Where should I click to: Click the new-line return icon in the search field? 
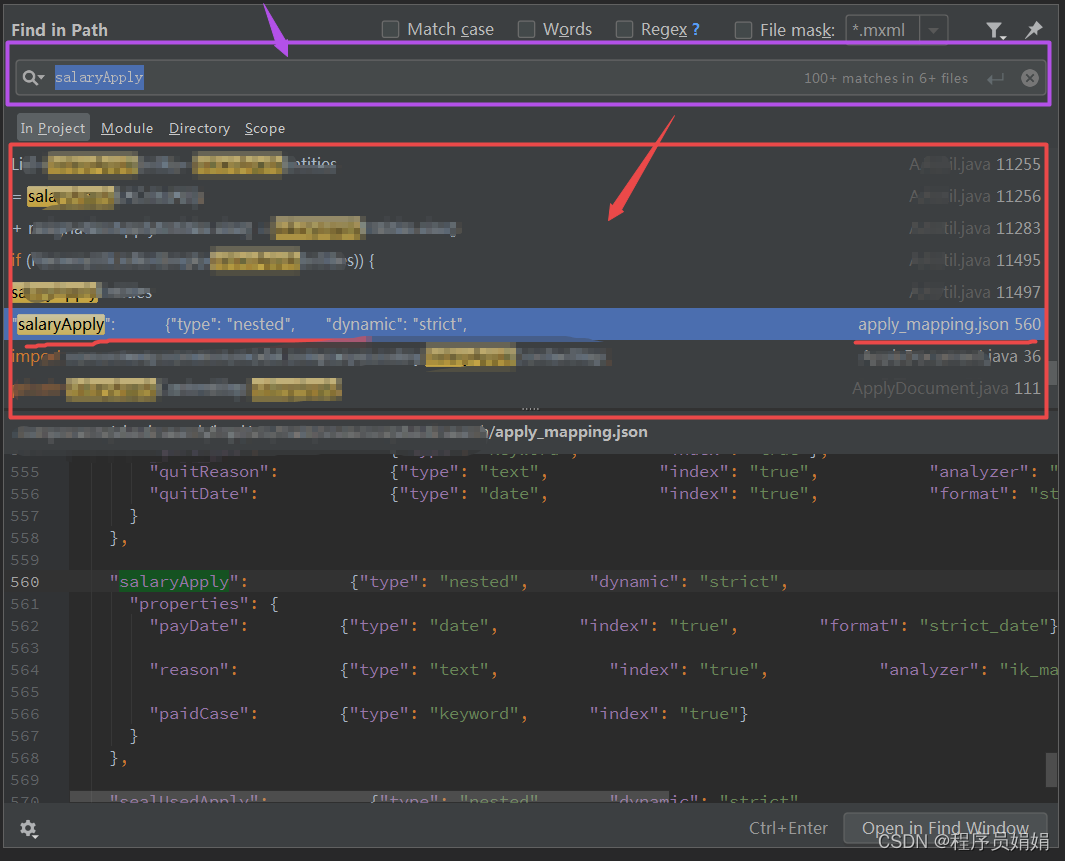[x=996, y=79]
